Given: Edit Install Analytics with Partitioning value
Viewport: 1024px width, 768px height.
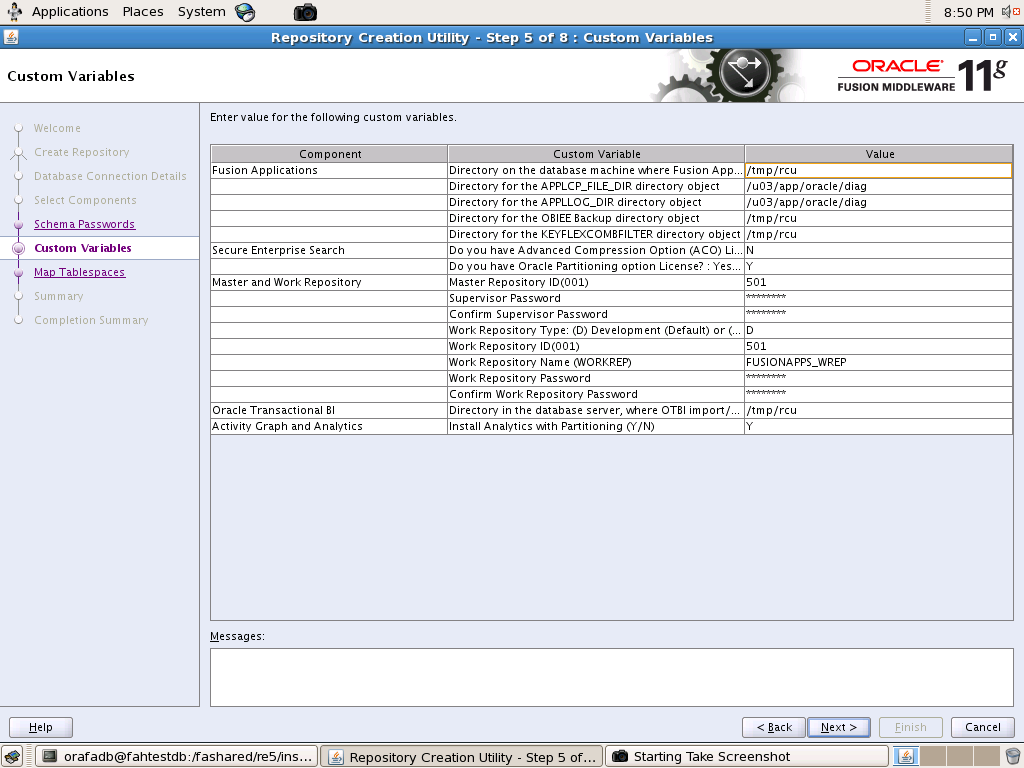Looking at the screenshot, I should 878,426.
